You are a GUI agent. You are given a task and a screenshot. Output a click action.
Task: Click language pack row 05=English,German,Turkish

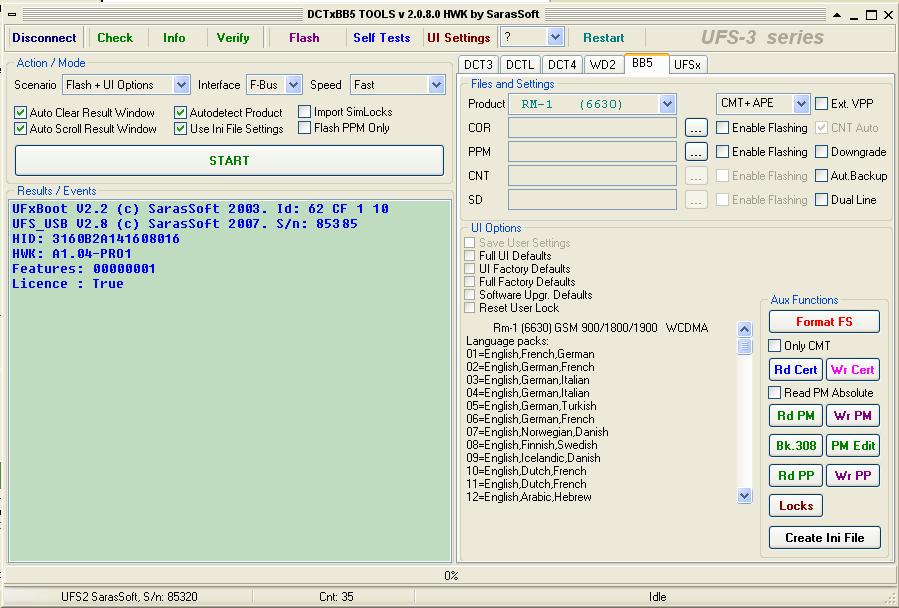531,406
